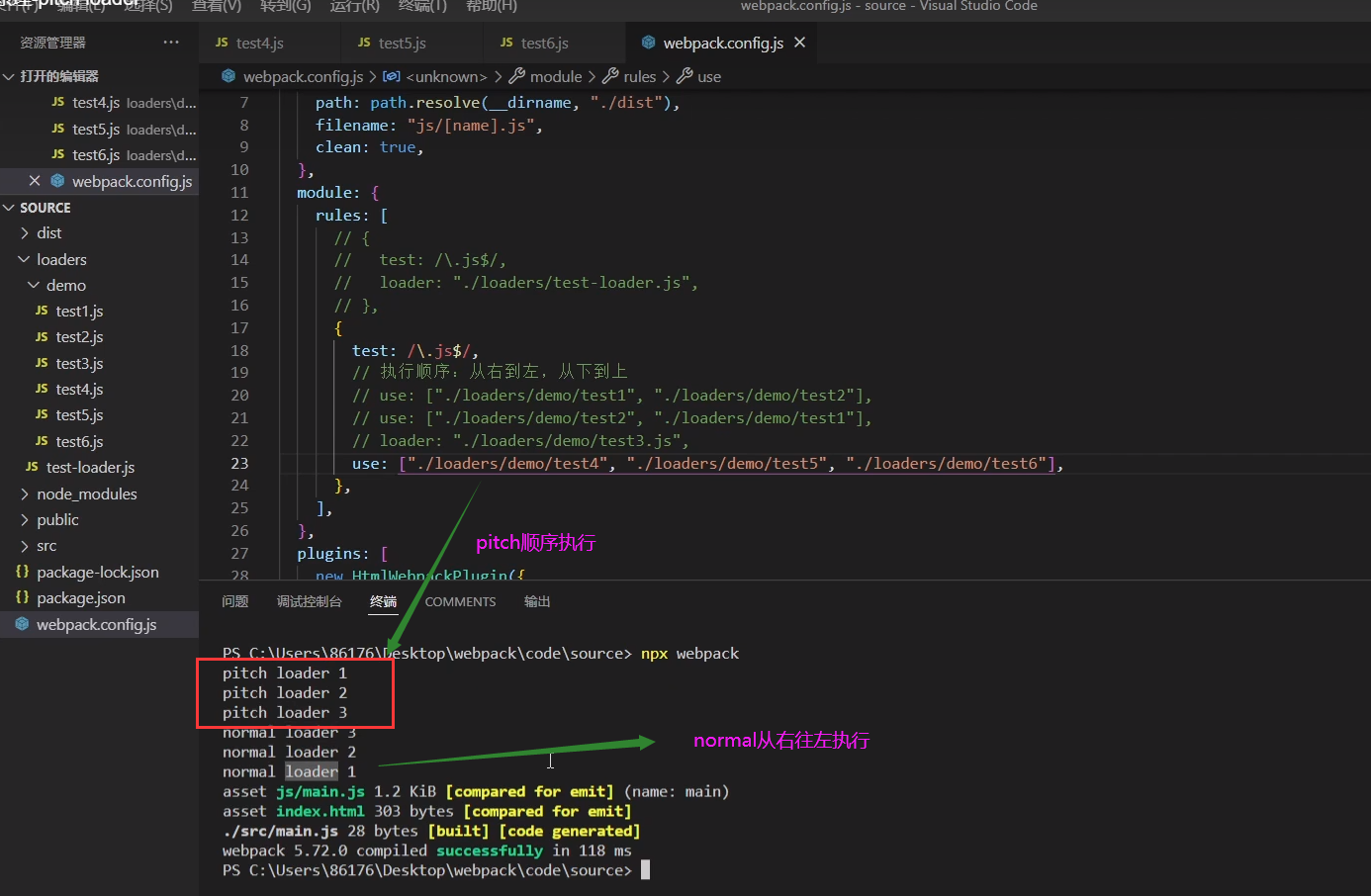Click the wrench icon beside module breadcrumb
Screen dimensions: 1371x896
pos(516,76)
